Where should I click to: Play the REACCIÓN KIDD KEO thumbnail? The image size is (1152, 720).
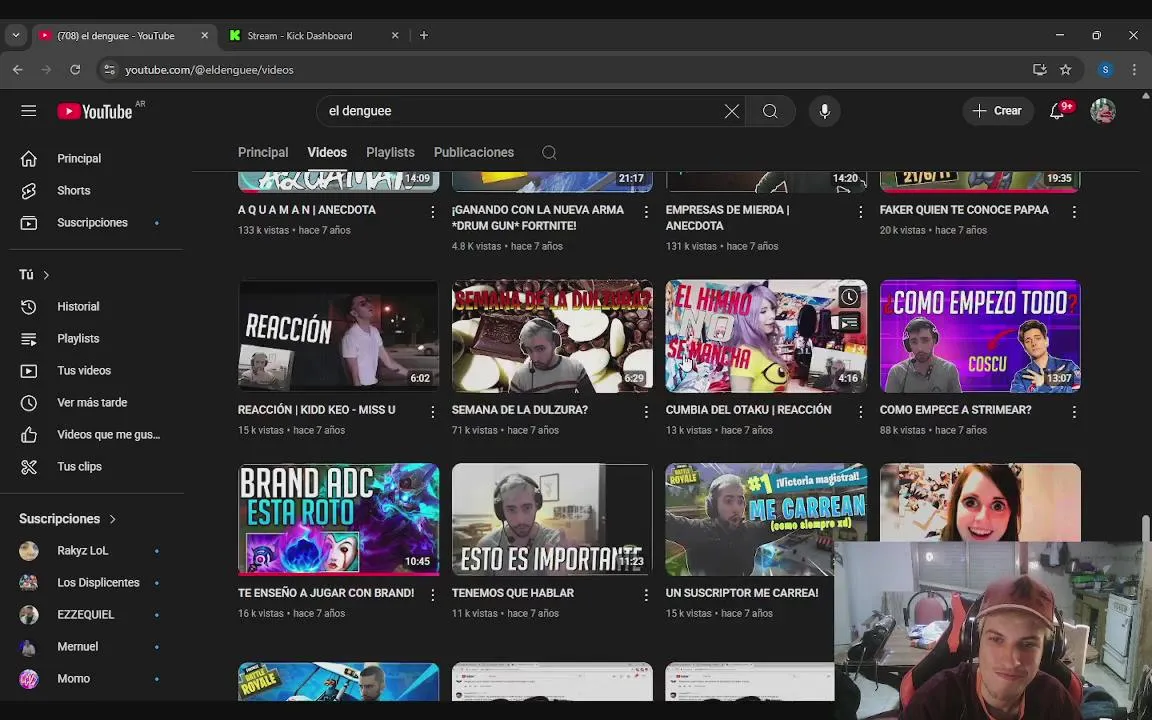[x=339, y=336]
